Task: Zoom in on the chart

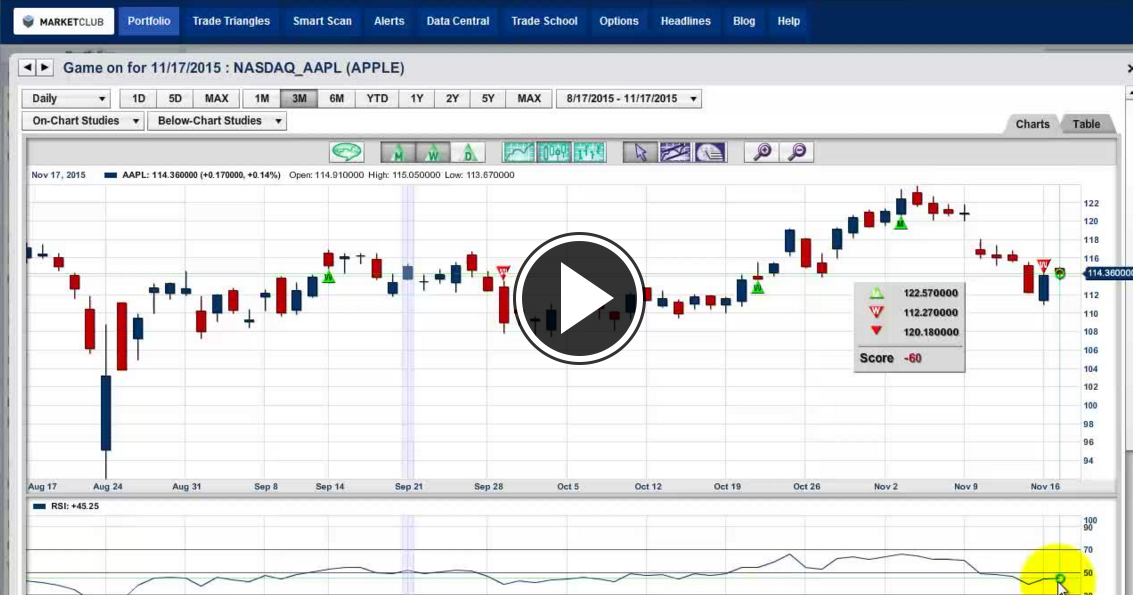Action: coord(763,152)
